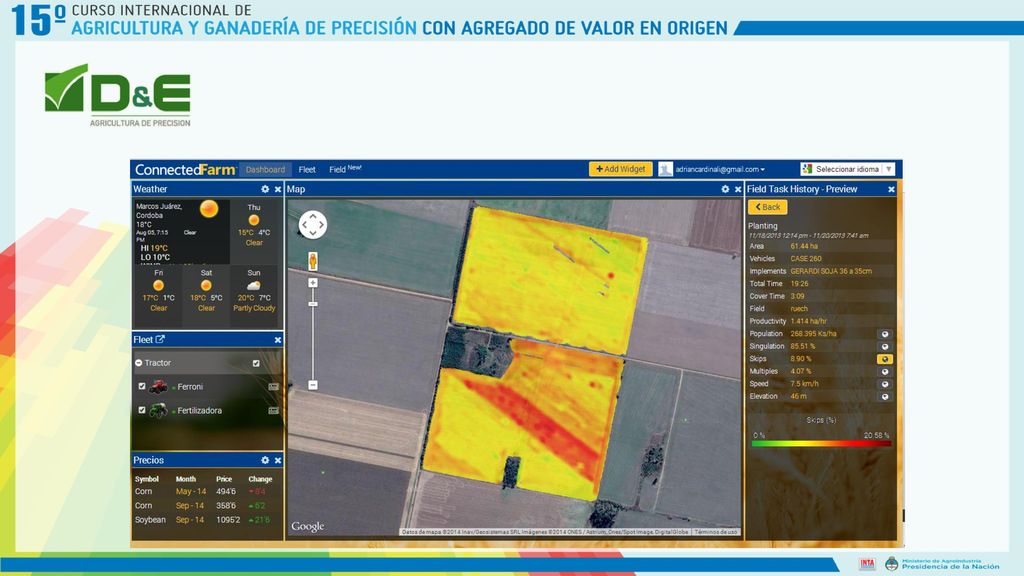The height and width of the screenshot is (576, 1024).
Task: Zoom in on the map
Action: pos(313,283)
